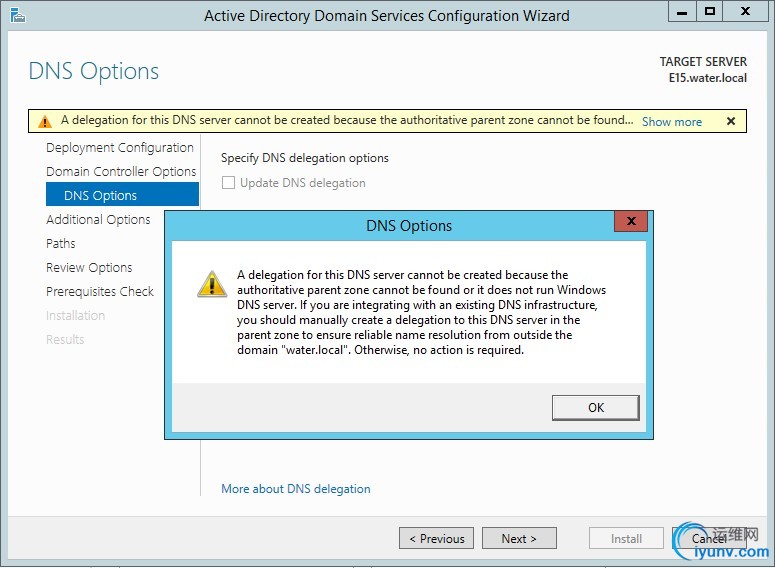Maximize the Configuration Wizard window
The image size is (775, 568).
(710, 11)
